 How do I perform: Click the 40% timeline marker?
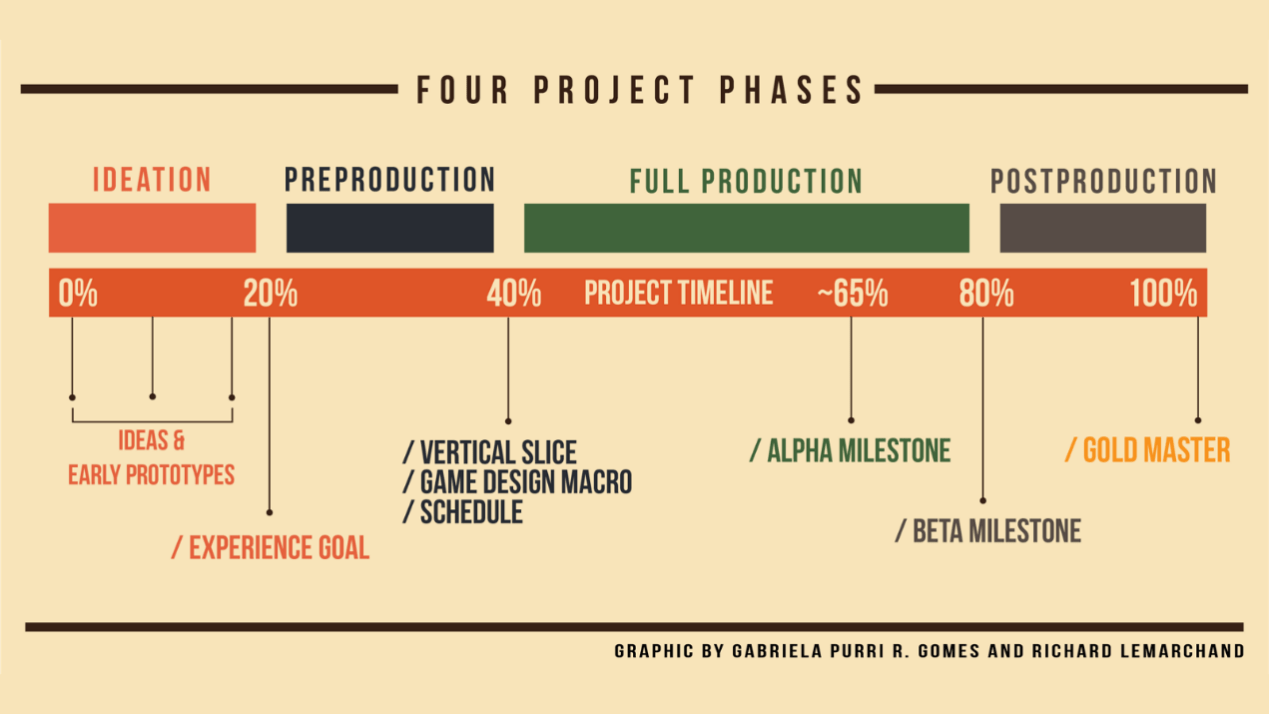click(x=514, y=293)
